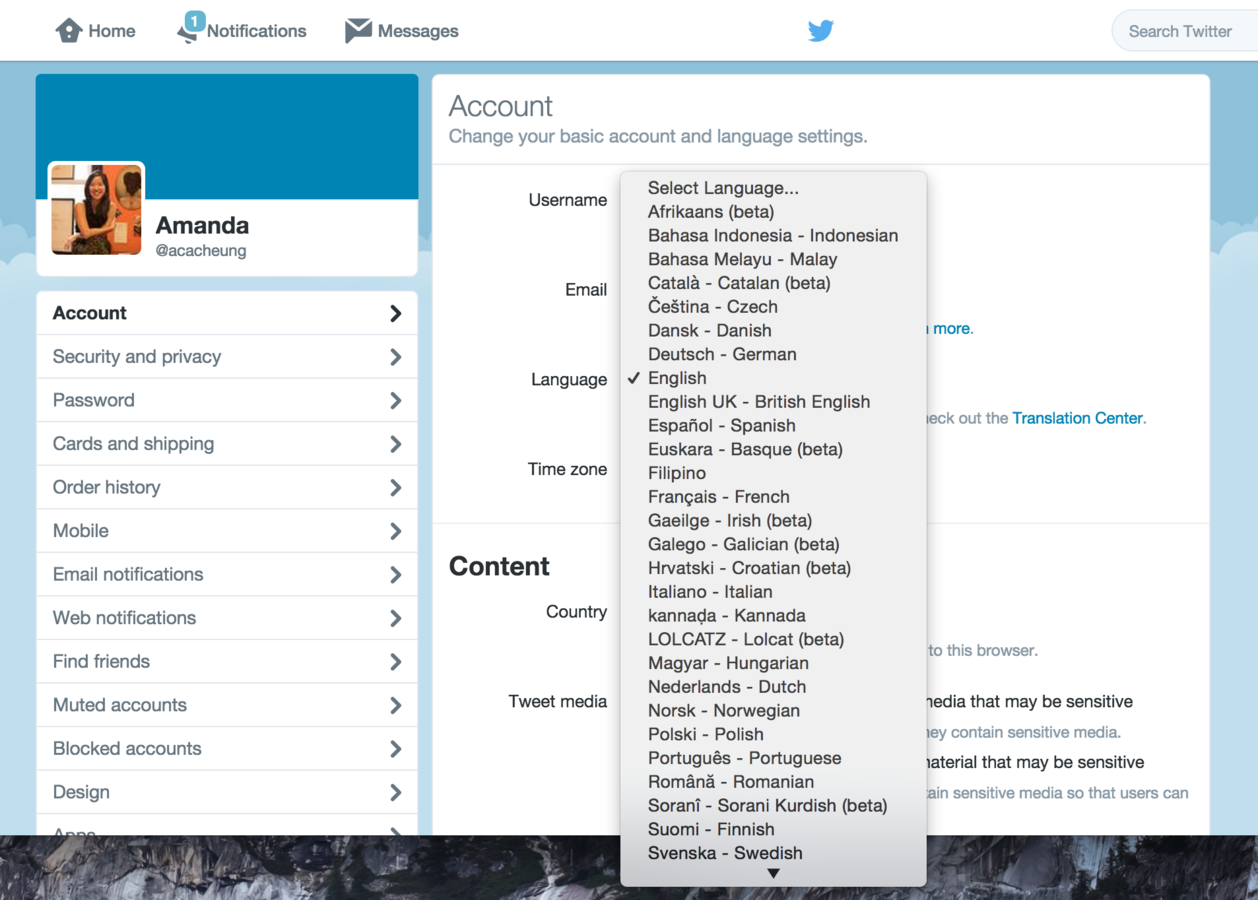Select the checked English option

[x=773, y=378]
